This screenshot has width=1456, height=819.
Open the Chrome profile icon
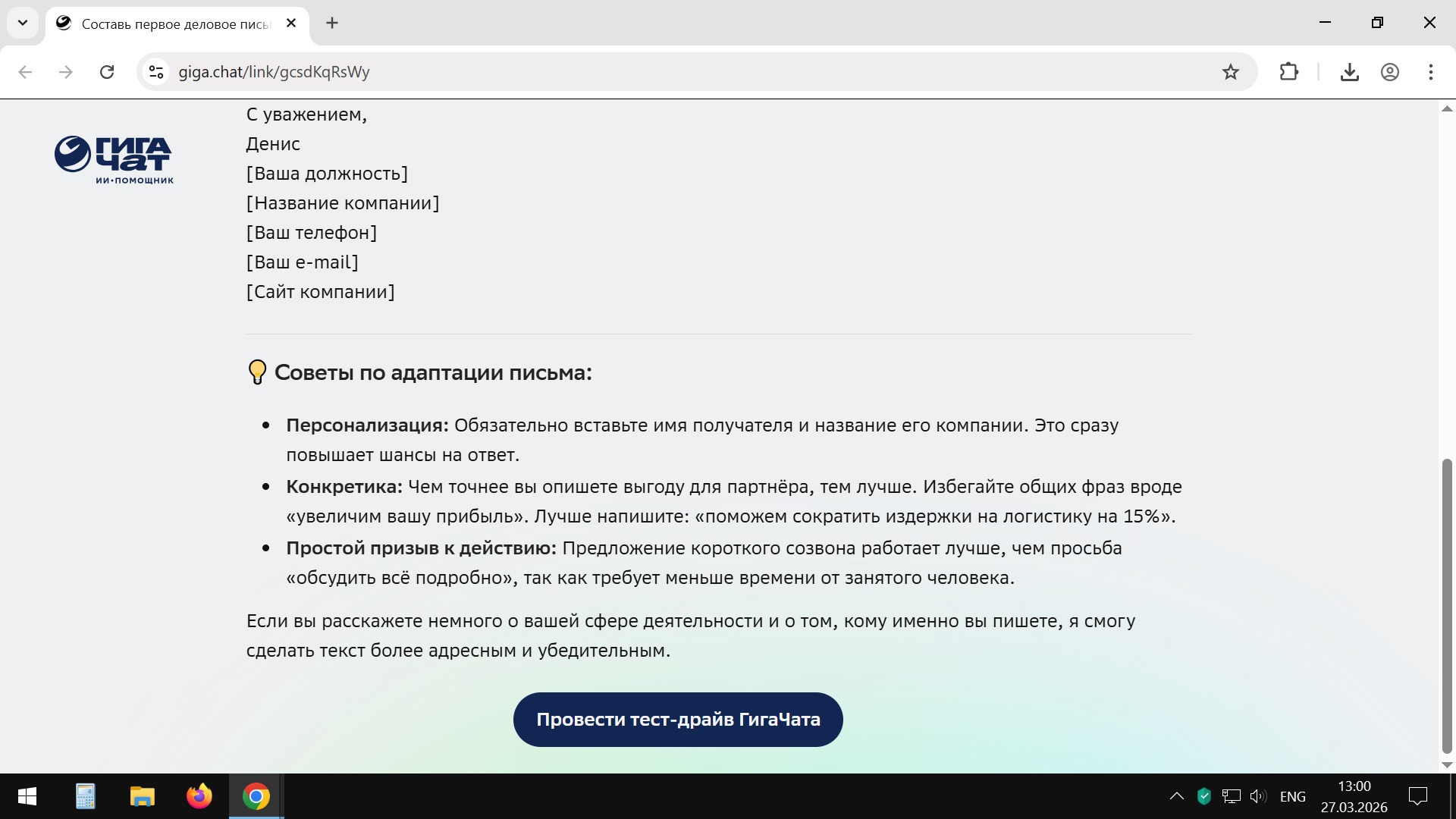[x=1389, y=72]
